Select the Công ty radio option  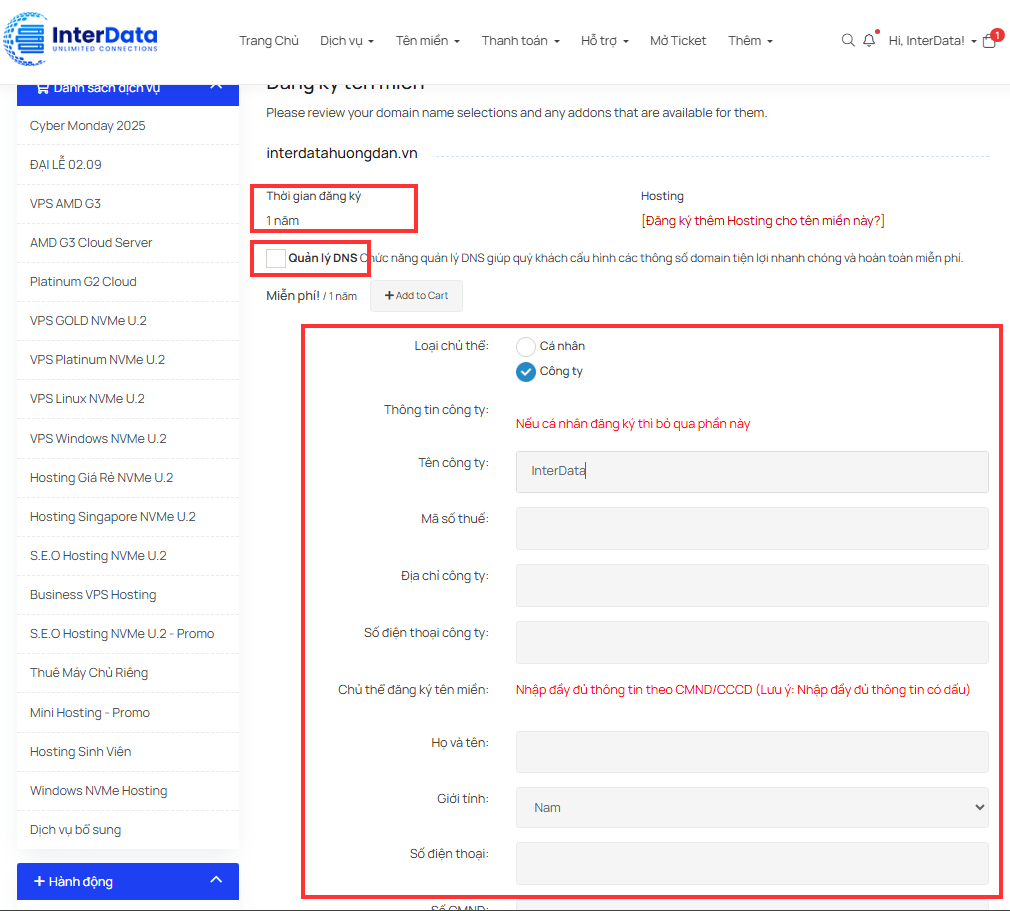[526, 372]
